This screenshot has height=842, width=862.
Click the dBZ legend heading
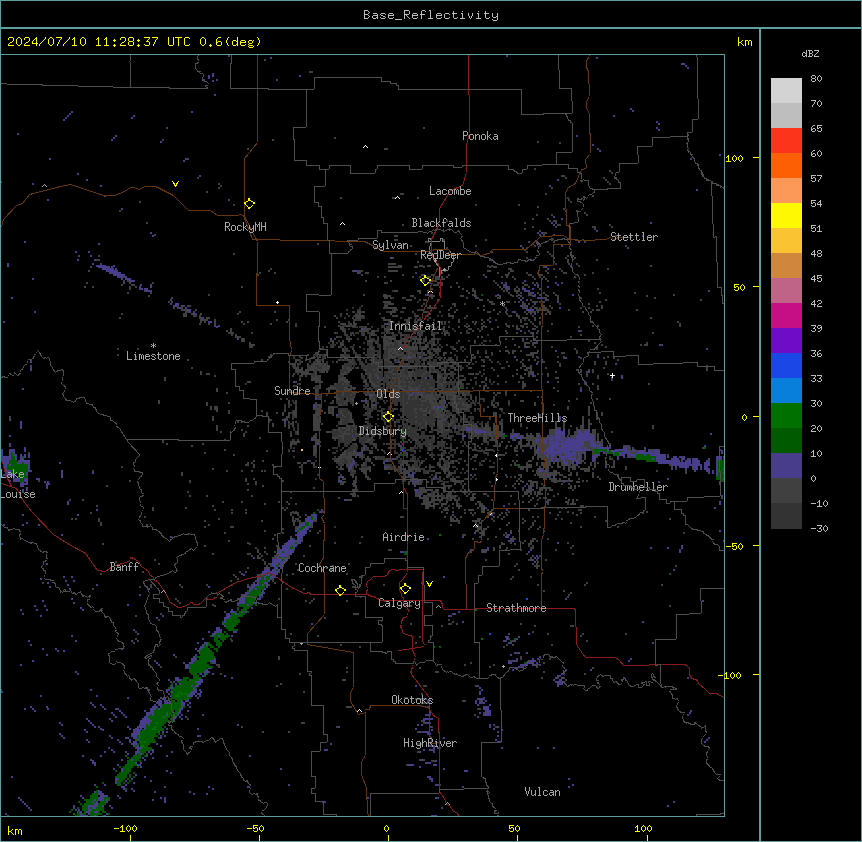pos(810,53)
